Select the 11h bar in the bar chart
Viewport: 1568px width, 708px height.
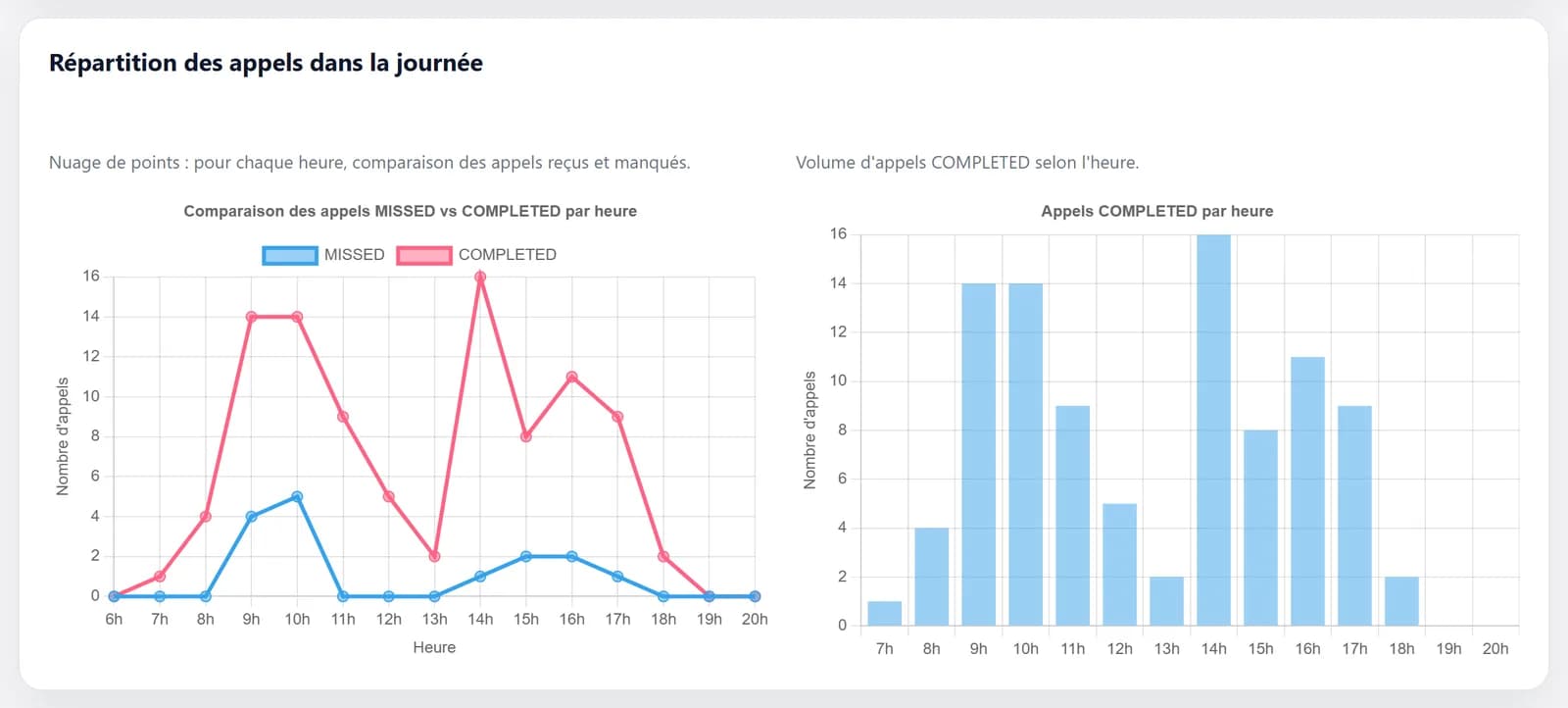1072,516
